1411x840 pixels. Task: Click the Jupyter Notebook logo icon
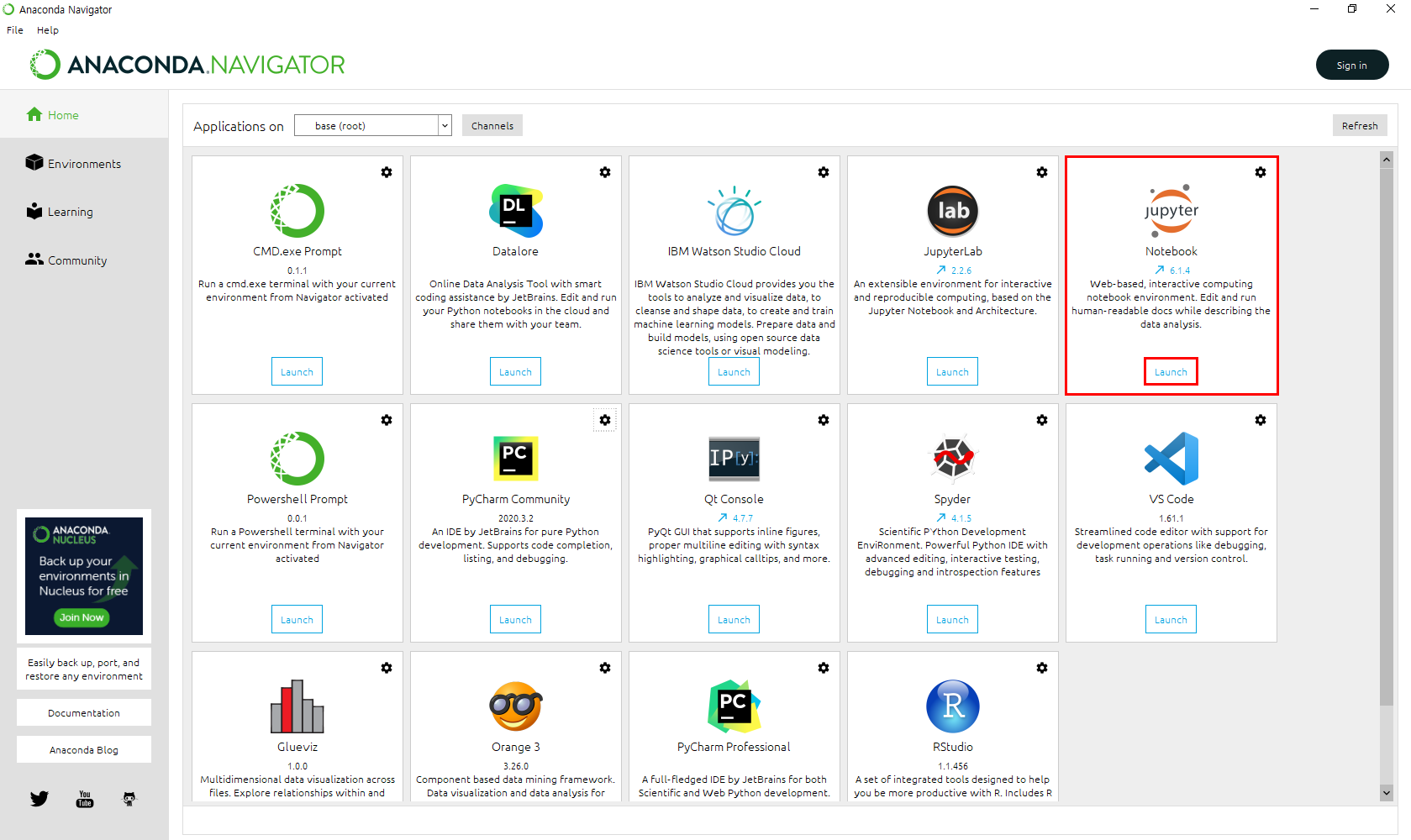point(1171,211)
